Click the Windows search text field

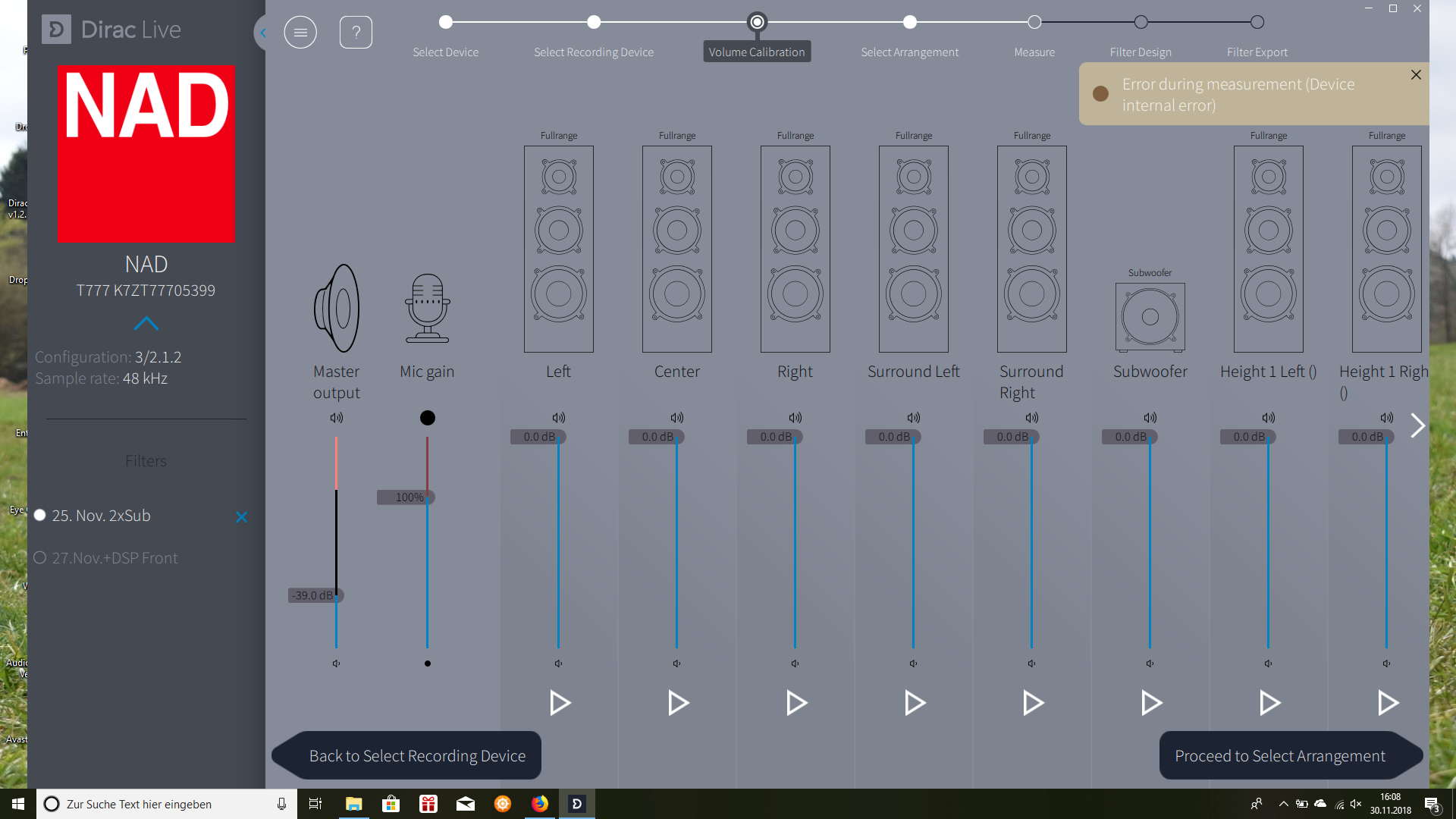click(165, 804)
